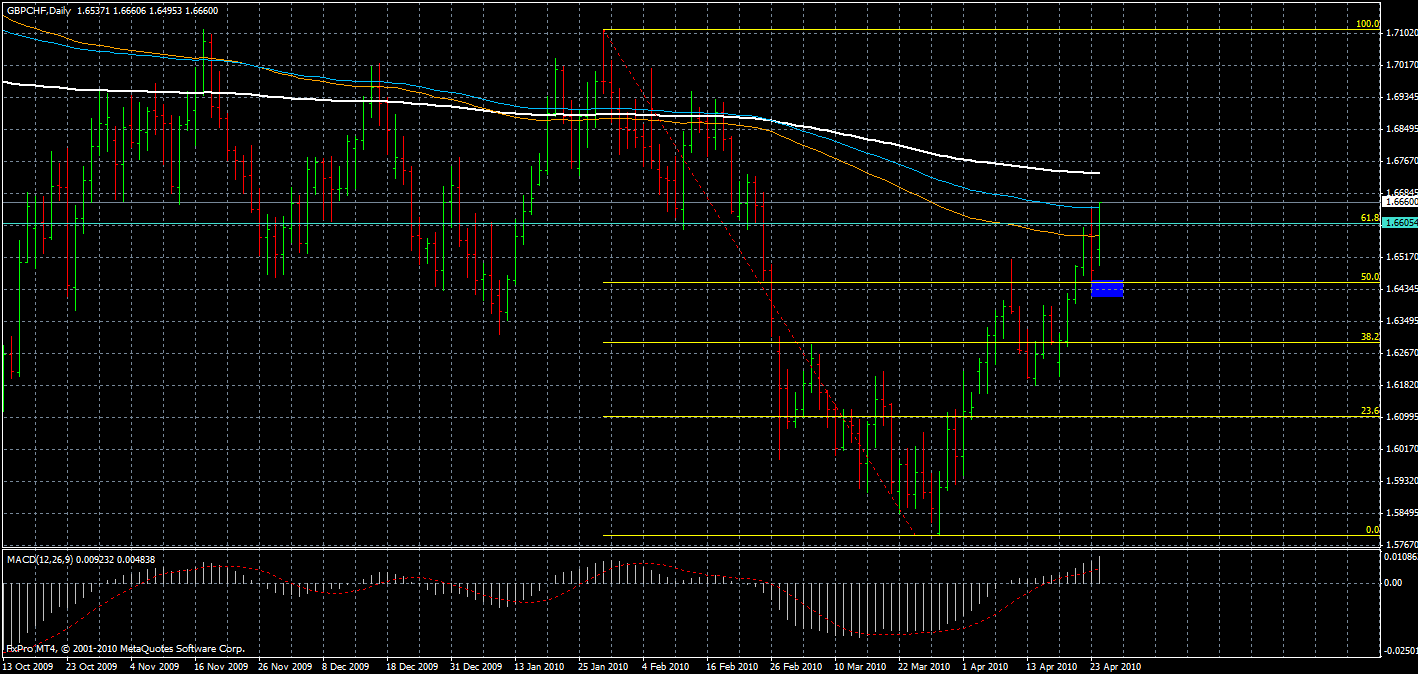Image resolution: width=1418 pixels, height=674 pixels.
Task: Click price axis value 1.61820
Action: tap(1401, 385)
